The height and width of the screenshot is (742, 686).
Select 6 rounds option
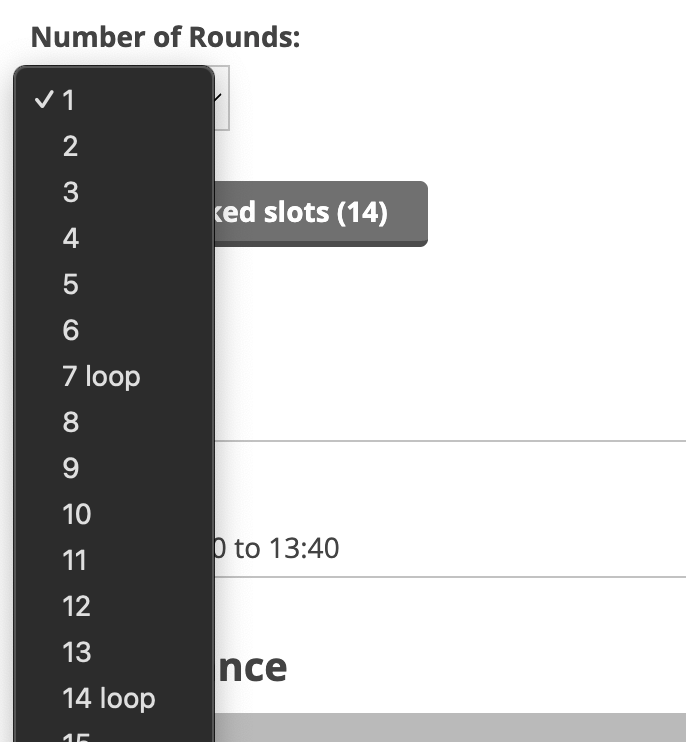(114, 329)
